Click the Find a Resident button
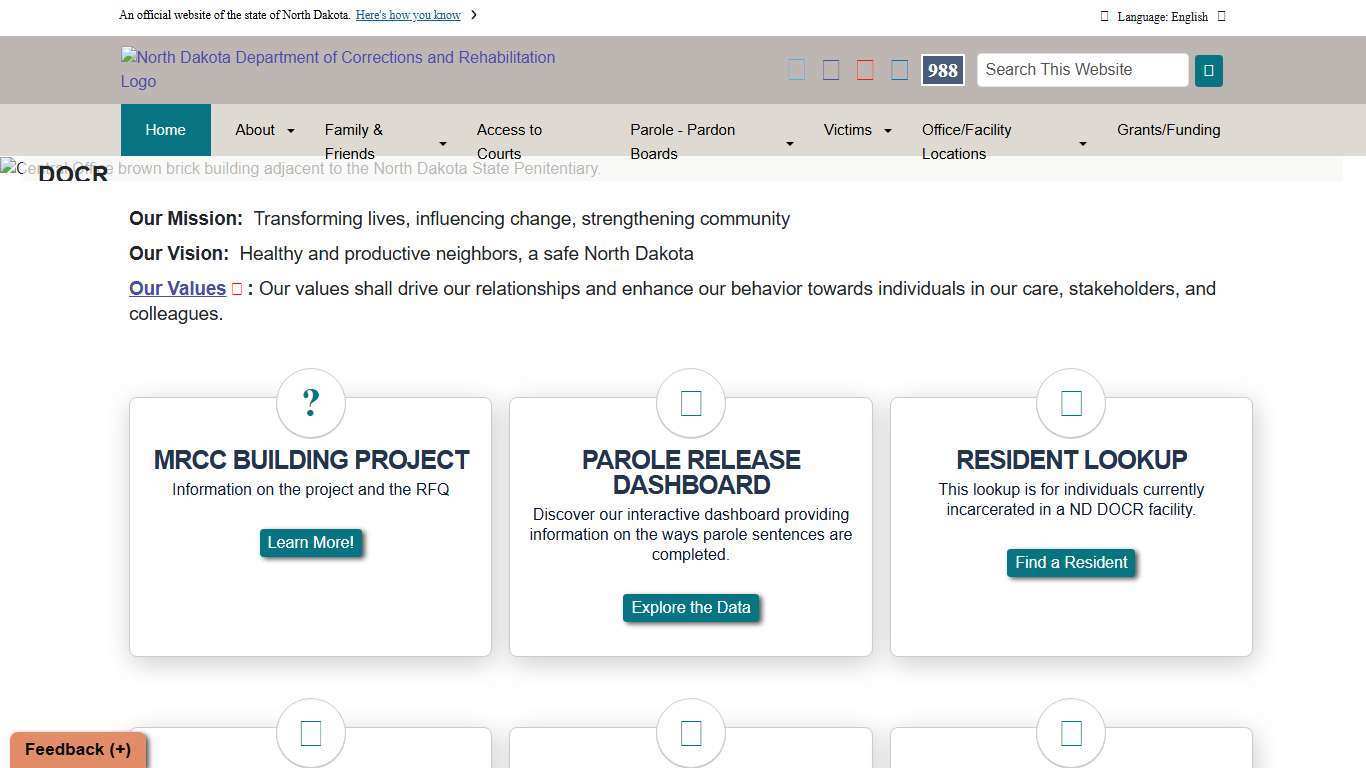The image size is (1366, 768). 1071,563
